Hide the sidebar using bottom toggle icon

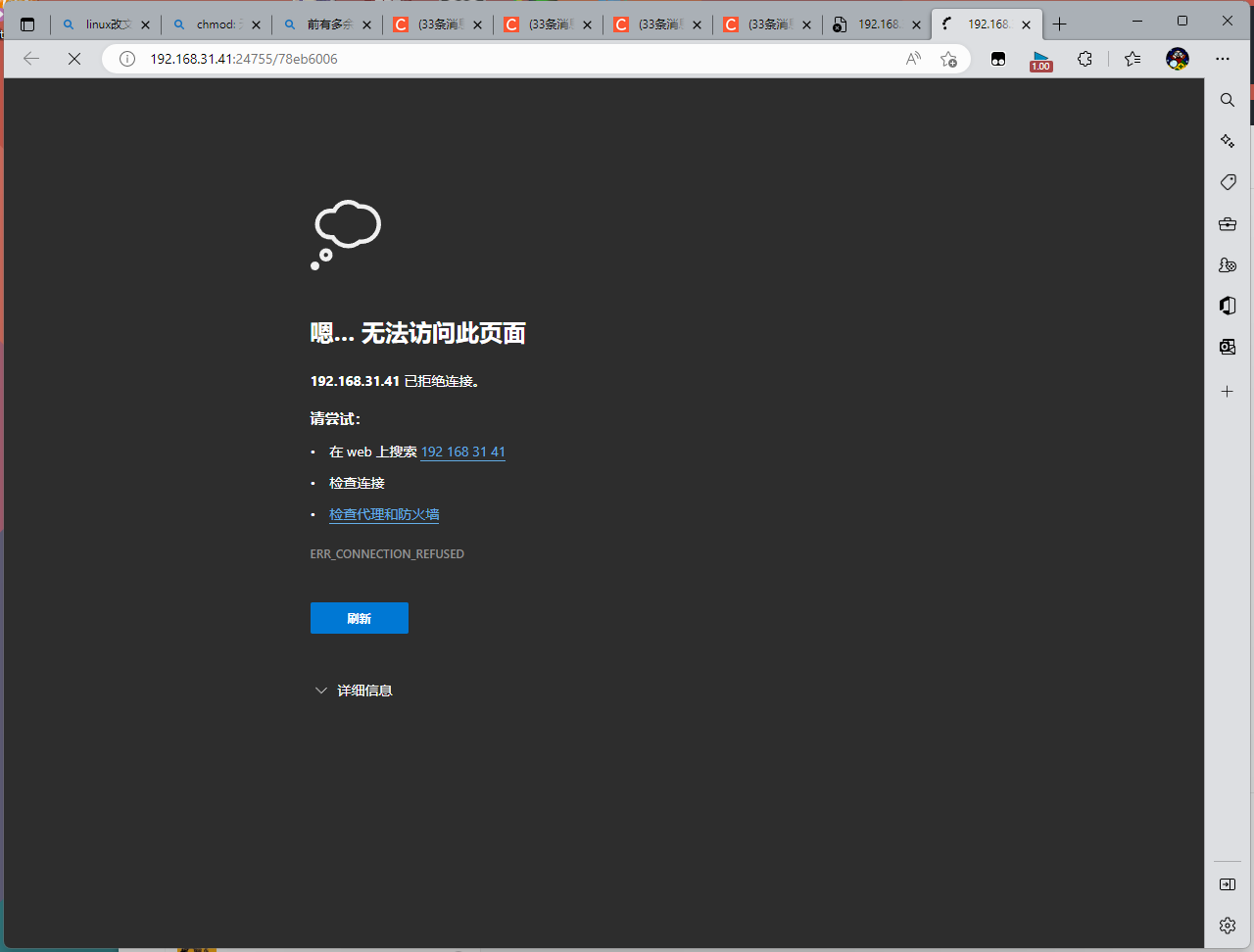click(x=1228, y=884)
